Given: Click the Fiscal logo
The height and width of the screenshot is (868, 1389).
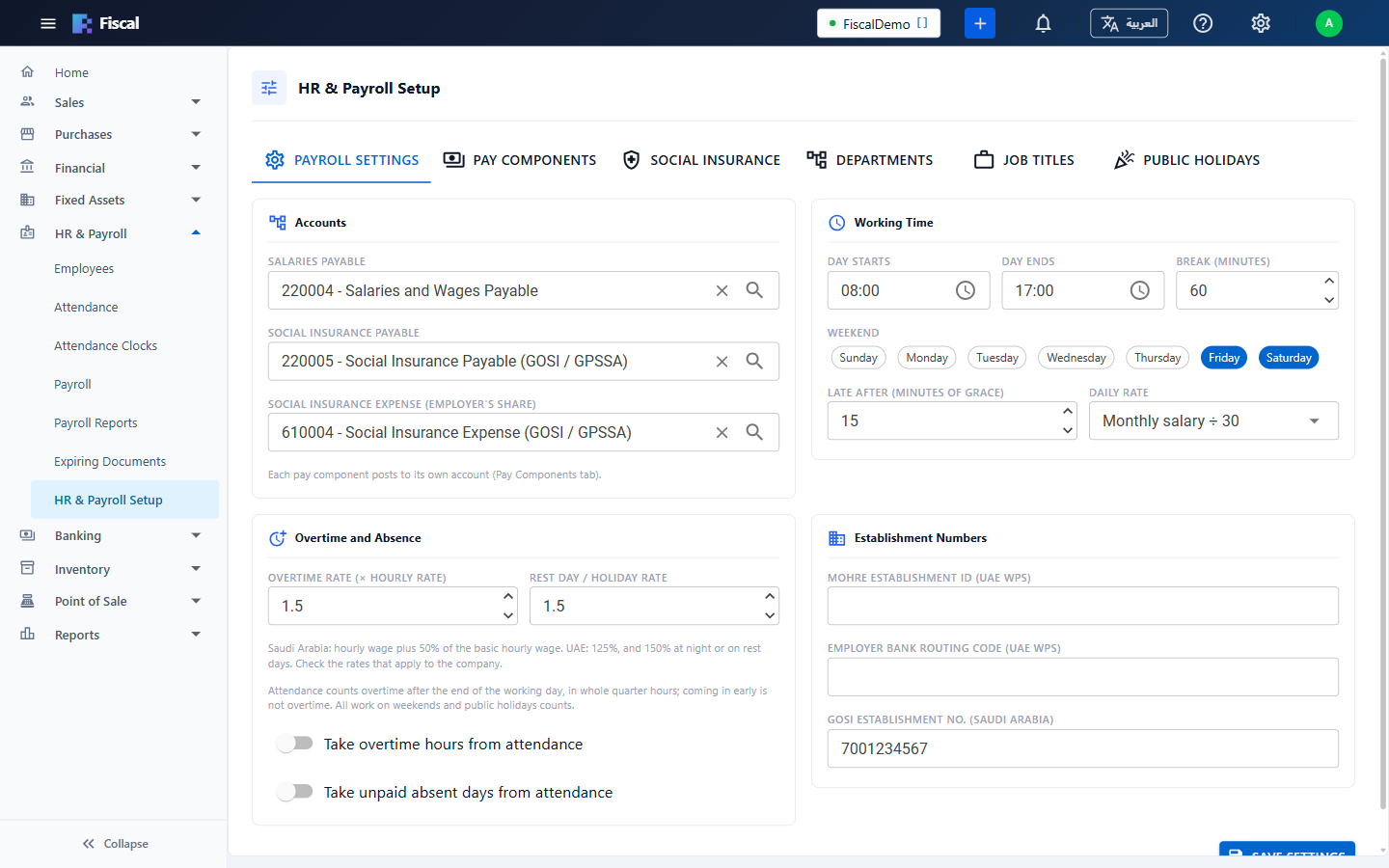Looking at the screenshot, I should point(106,23).
